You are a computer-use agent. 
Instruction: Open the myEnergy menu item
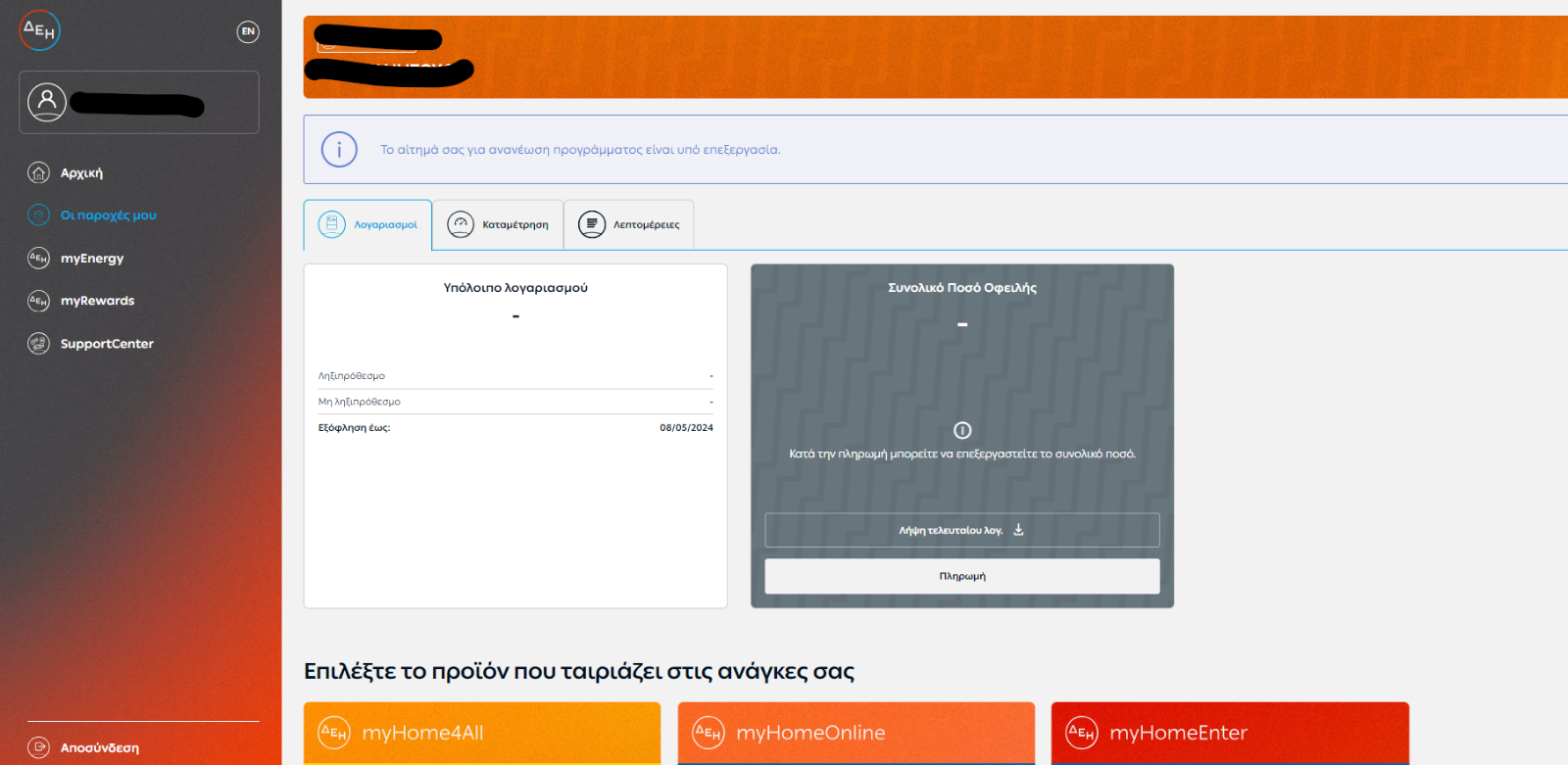pos(92,259)
